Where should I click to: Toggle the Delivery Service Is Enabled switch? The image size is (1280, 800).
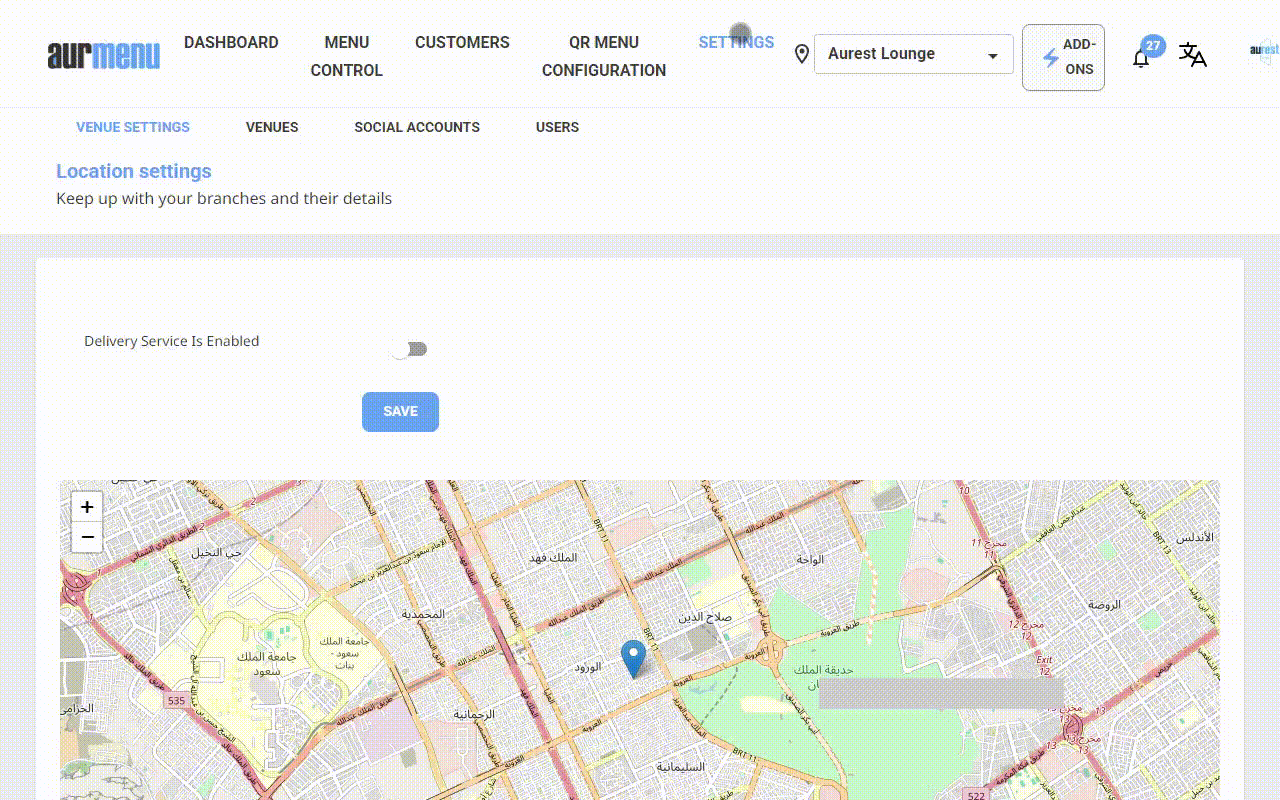tap(409, 349)
